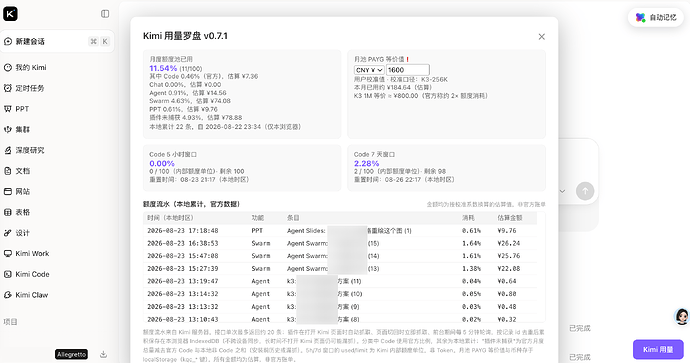Click the 深度研究 icon
The width and height of the screenshot is (690, 363).
[x=7, y=150]
